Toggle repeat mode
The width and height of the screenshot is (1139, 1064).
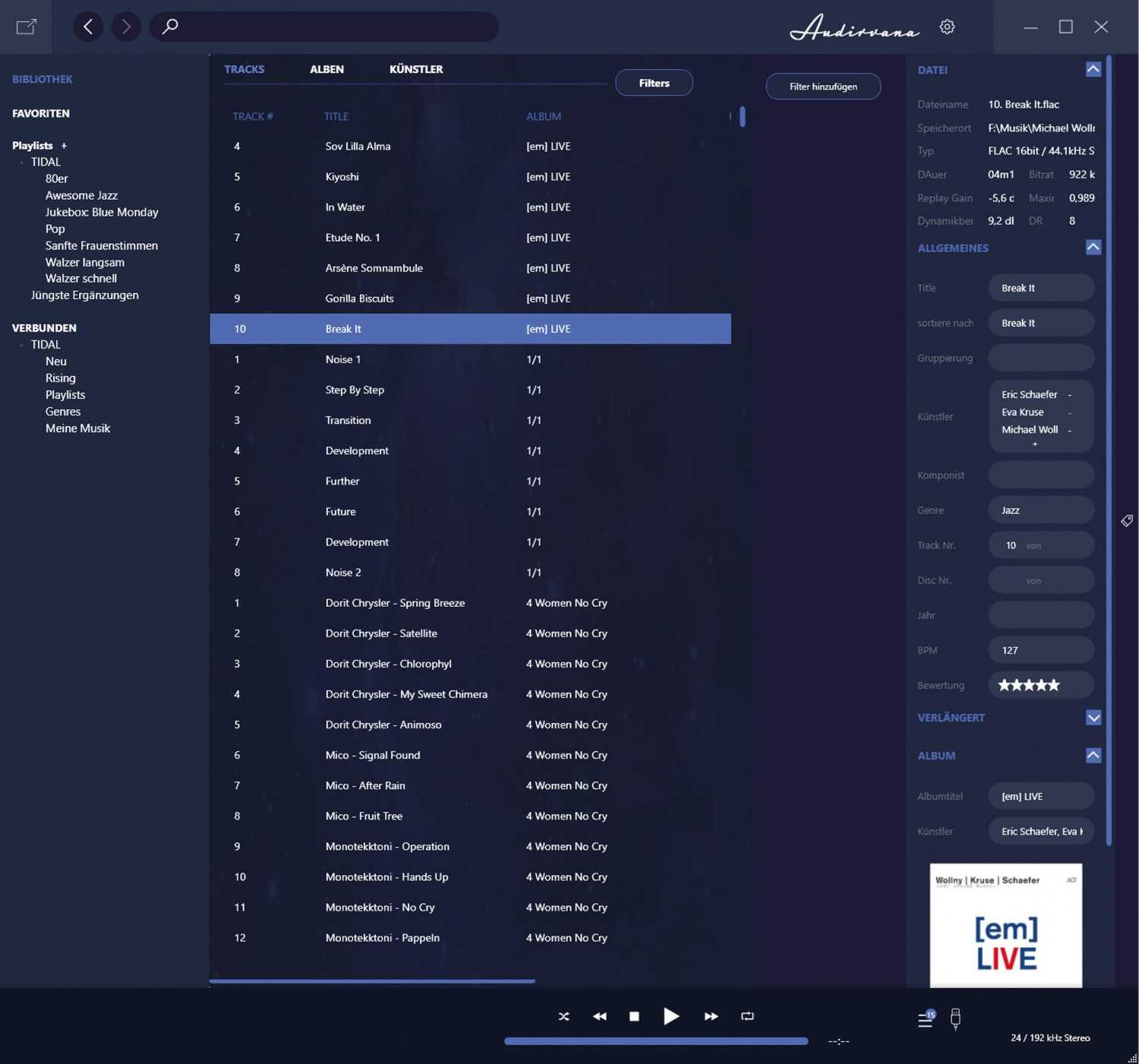click(747, 1016)
